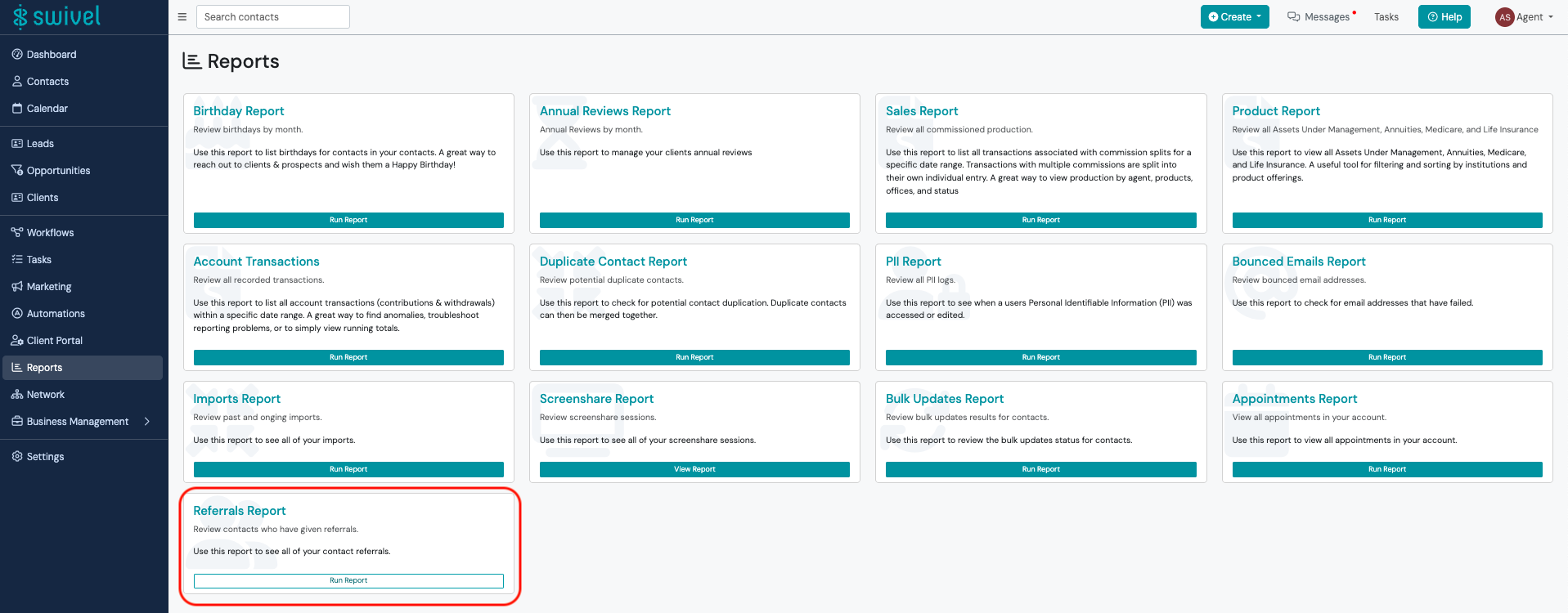Click the Network icon in sidebar
1568x613 pixels.
tap(17, 395)
